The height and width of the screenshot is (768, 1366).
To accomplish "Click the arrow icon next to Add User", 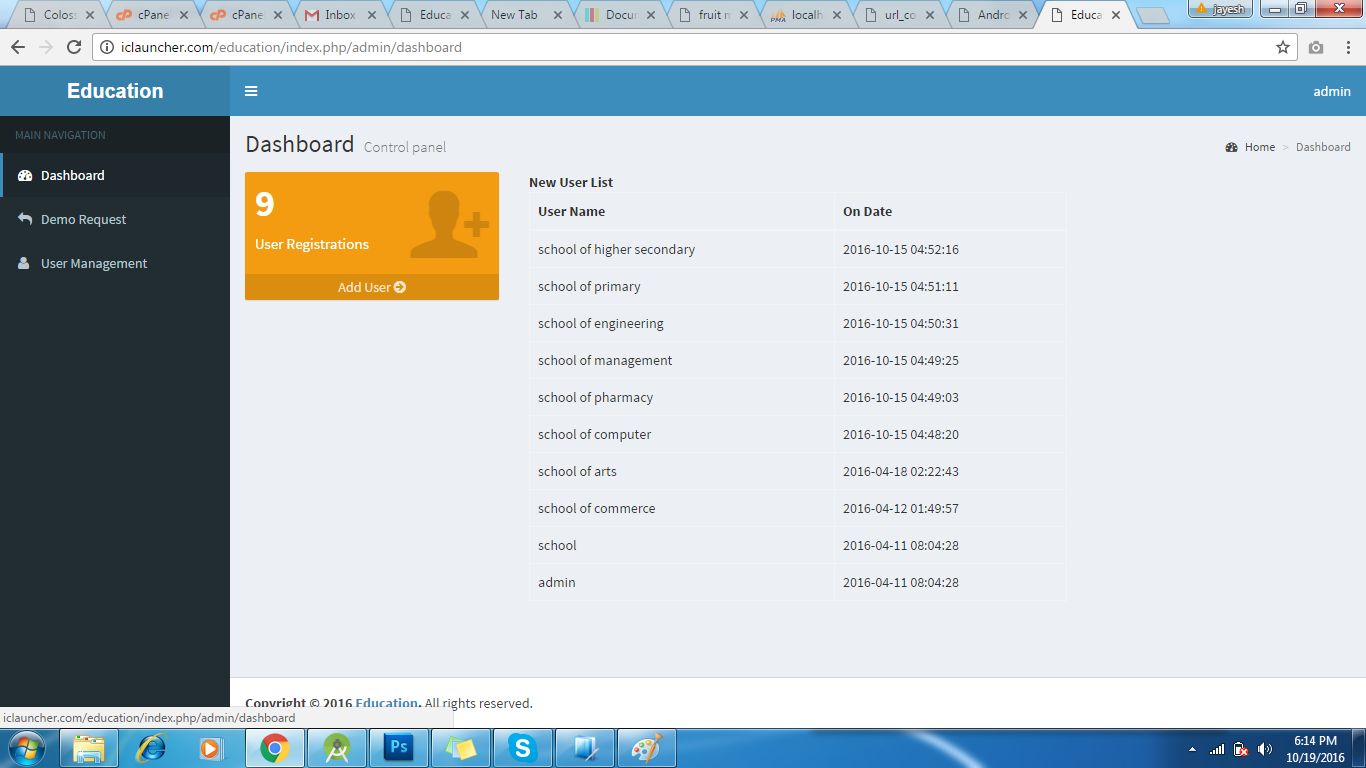I will (400, 287).
